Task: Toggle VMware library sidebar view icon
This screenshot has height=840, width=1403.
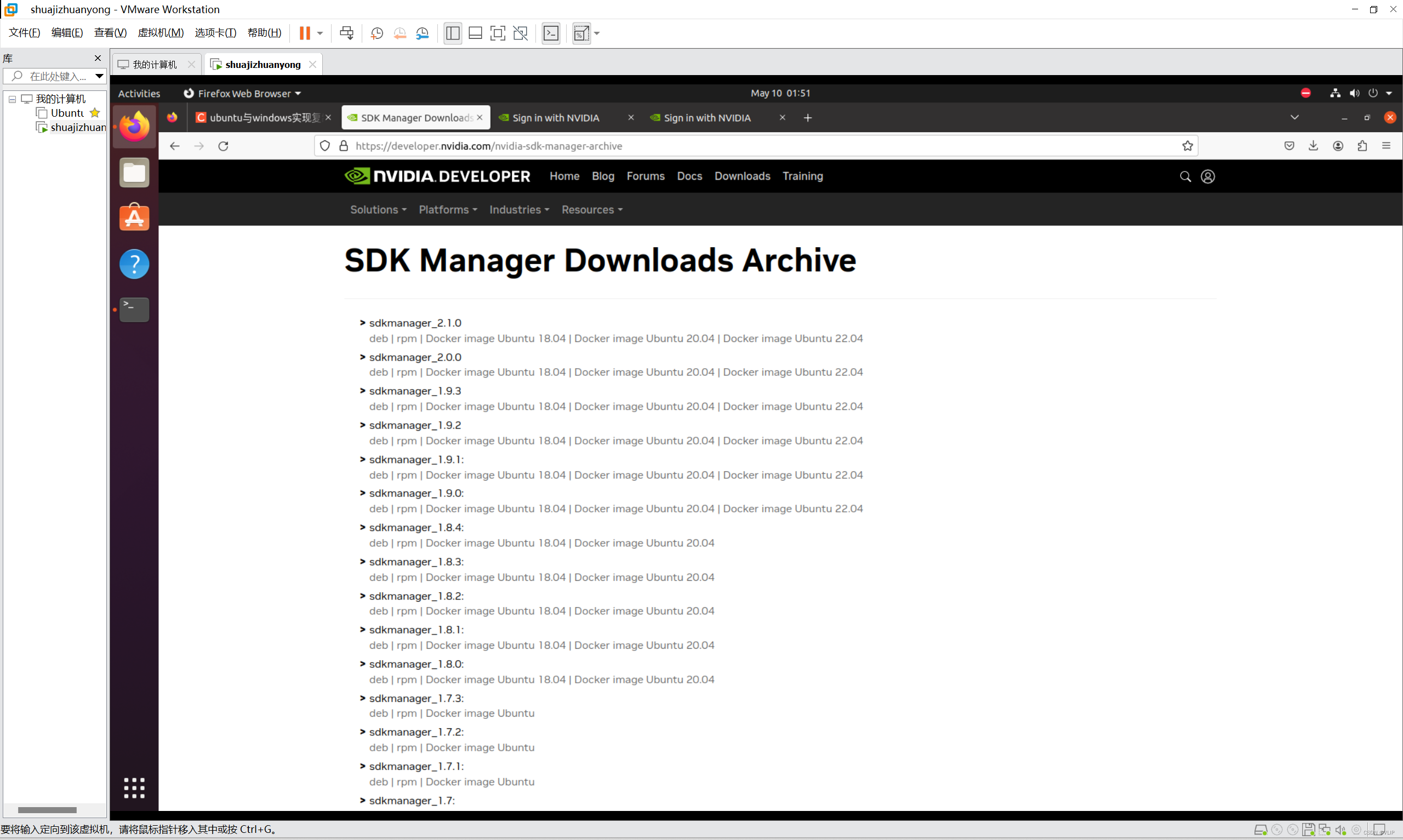Action: (x=452, y=33)
